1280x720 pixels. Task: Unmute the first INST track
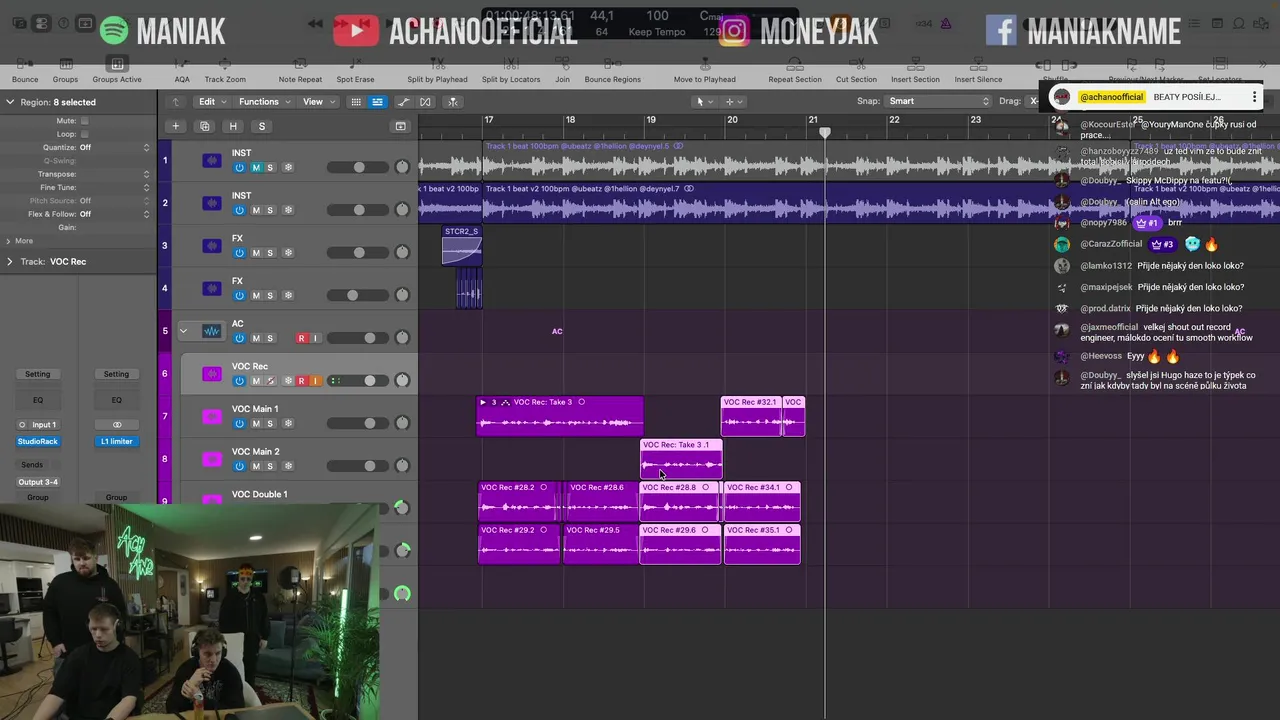[256, 168]
